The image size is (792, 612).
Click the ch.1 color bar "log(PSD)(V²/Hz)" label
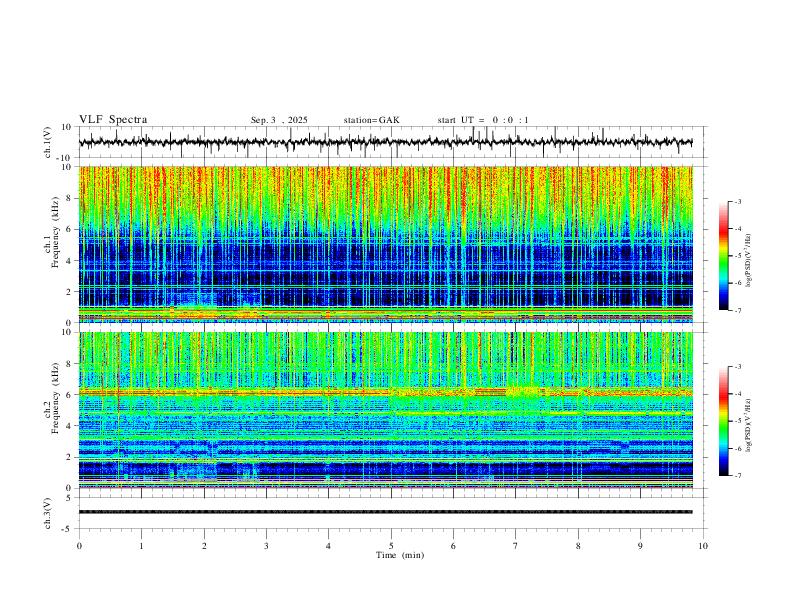[x=749, y=261]
